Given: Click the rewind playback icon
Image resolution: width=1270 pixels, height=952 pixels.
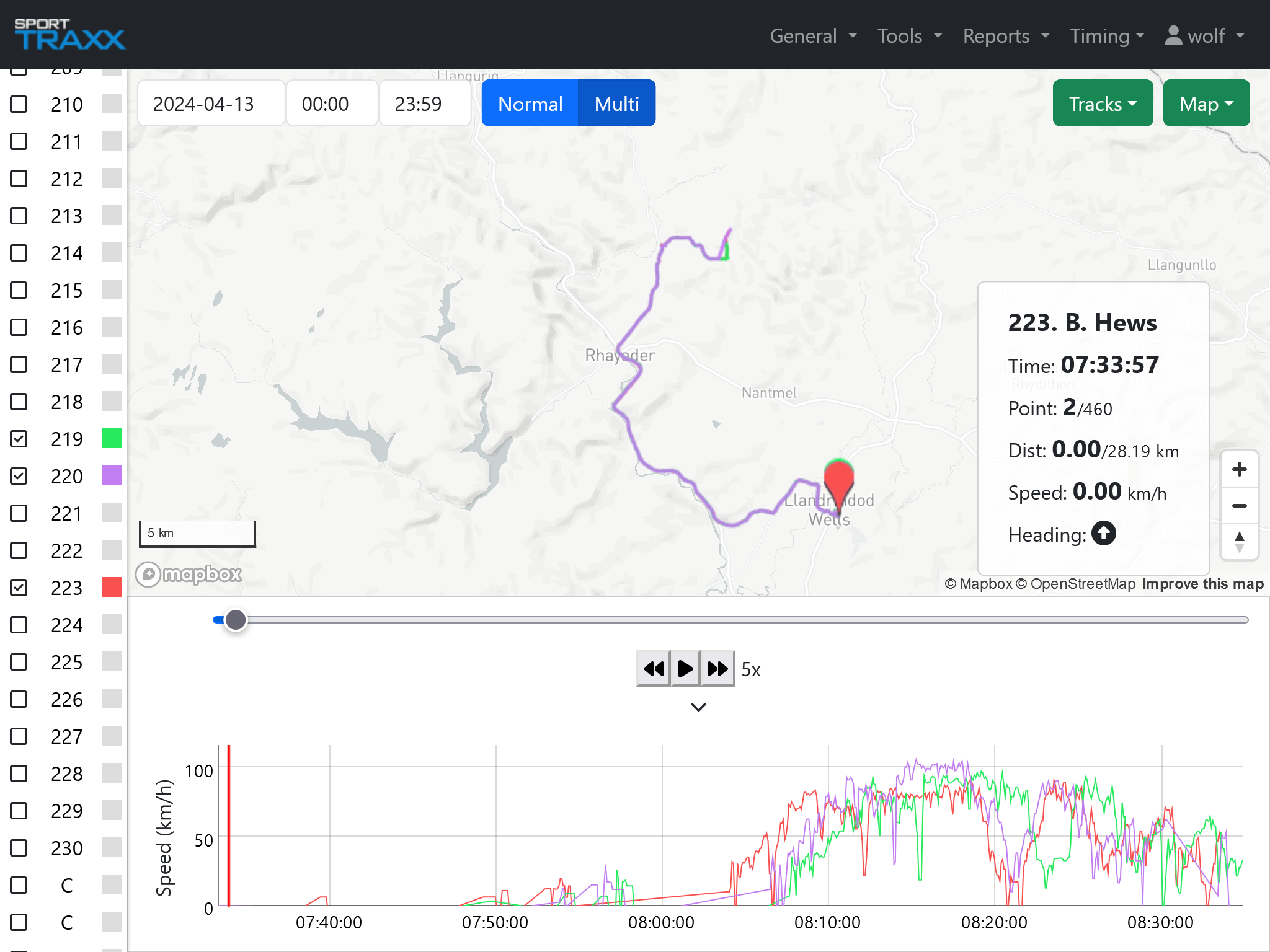Looking at the screenshot, I should [x=652, y=668].
